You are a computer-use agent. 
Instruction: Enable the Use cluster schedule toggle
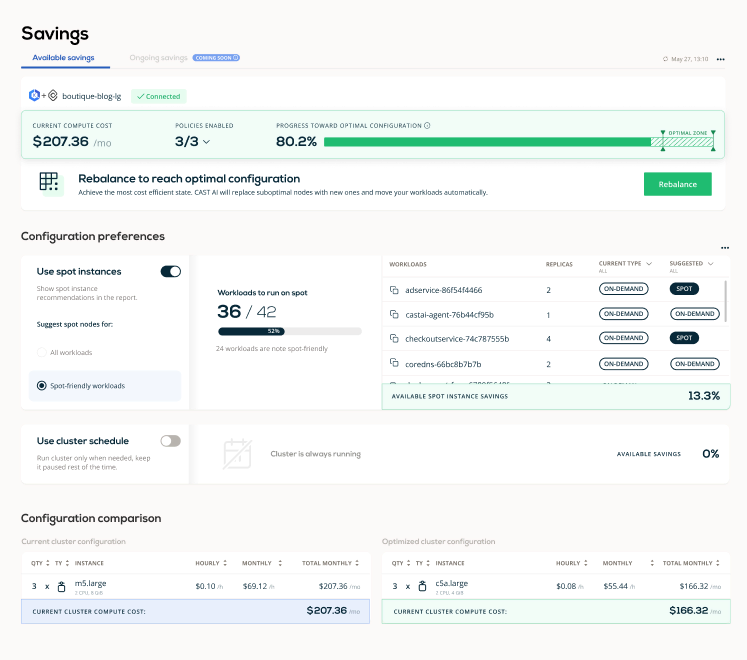pyautogui.click(x=170, y=440)
